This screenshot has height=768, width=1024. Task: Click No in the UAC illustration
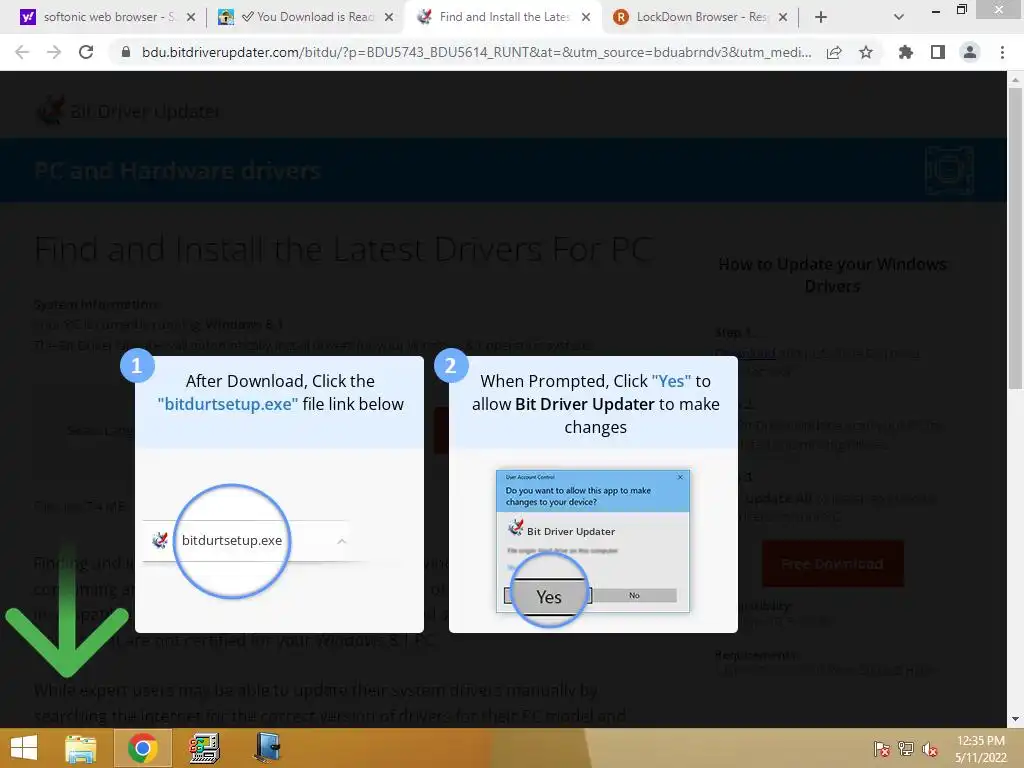(x=634, y=595)
